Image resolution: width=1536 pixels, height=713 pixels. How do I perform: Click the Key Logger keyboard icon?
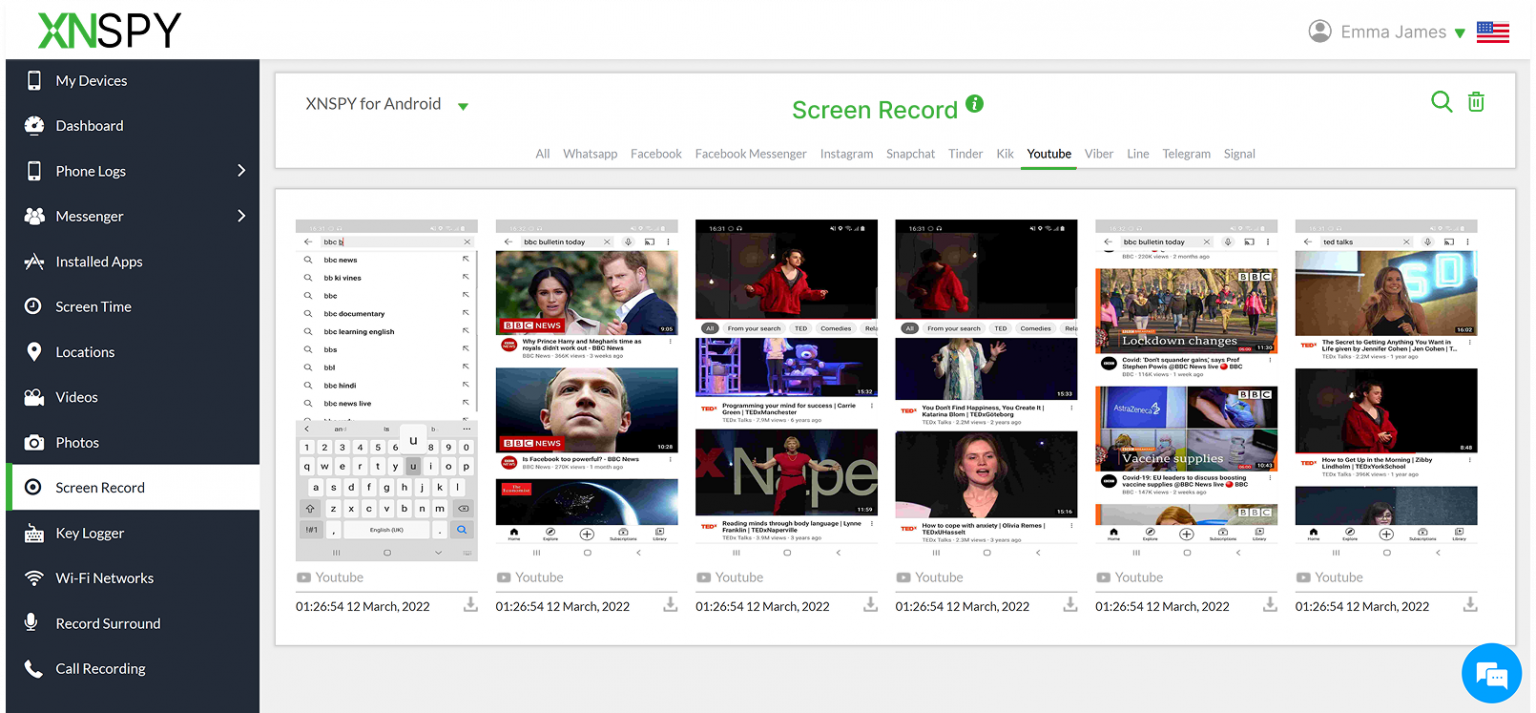click(34, 533)
